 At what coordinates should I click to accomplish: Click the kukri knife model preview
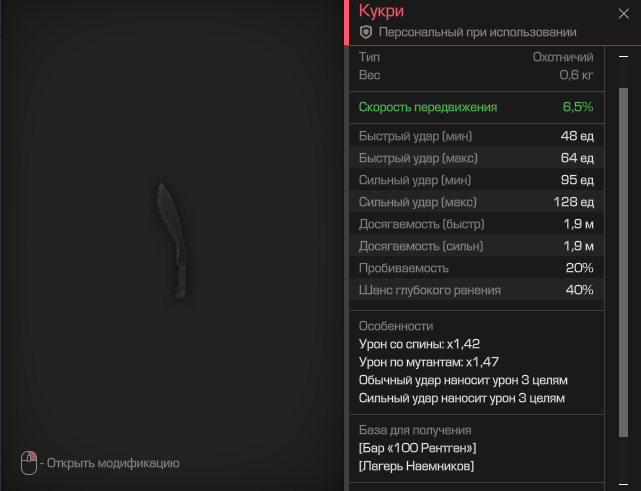coord(172,241)
